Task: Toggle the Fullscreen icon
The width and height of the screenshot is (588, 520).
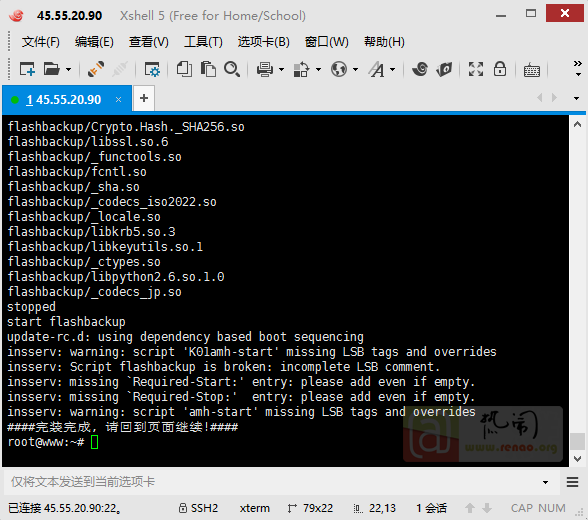Action: point(476,69)
